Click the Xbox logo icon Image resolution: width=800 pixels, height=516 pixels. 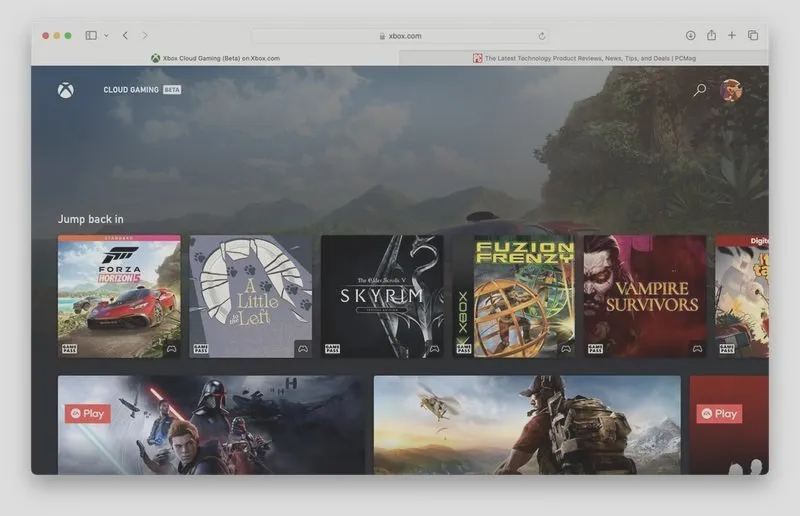(x=65, y=90)
